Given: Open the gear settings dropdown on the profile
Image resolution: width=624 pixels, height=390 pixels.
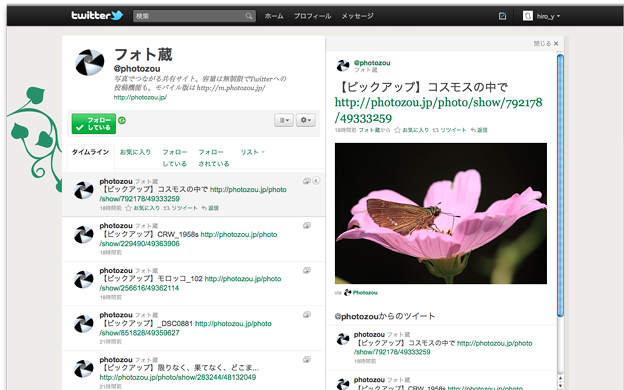Looking at the screenshot, I should coord(306,120).
